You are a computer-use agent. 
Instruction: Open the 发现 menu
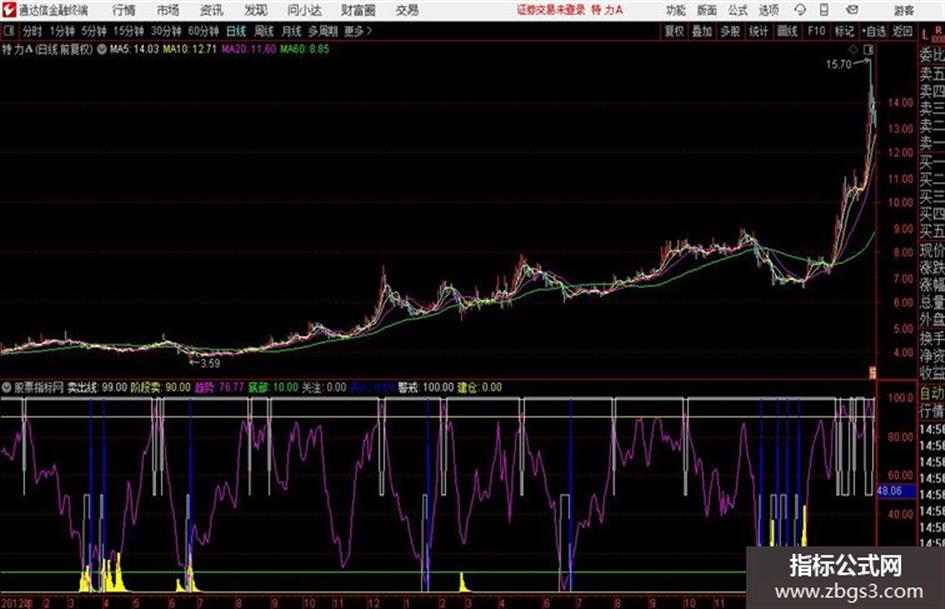click(256, 10)
